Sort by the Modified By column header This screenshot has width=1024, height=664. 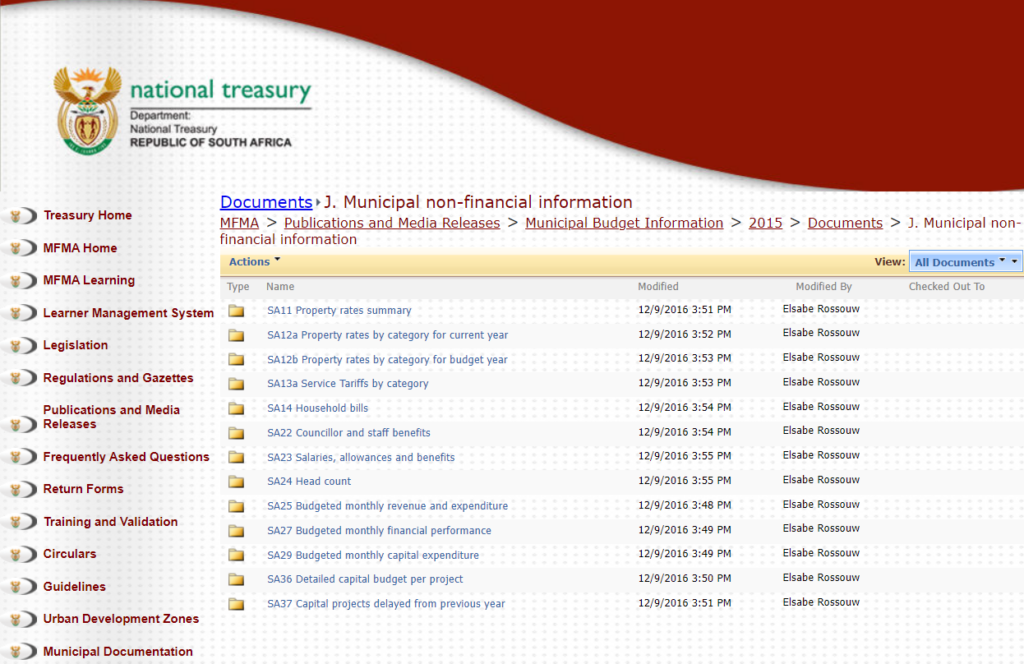824,287
